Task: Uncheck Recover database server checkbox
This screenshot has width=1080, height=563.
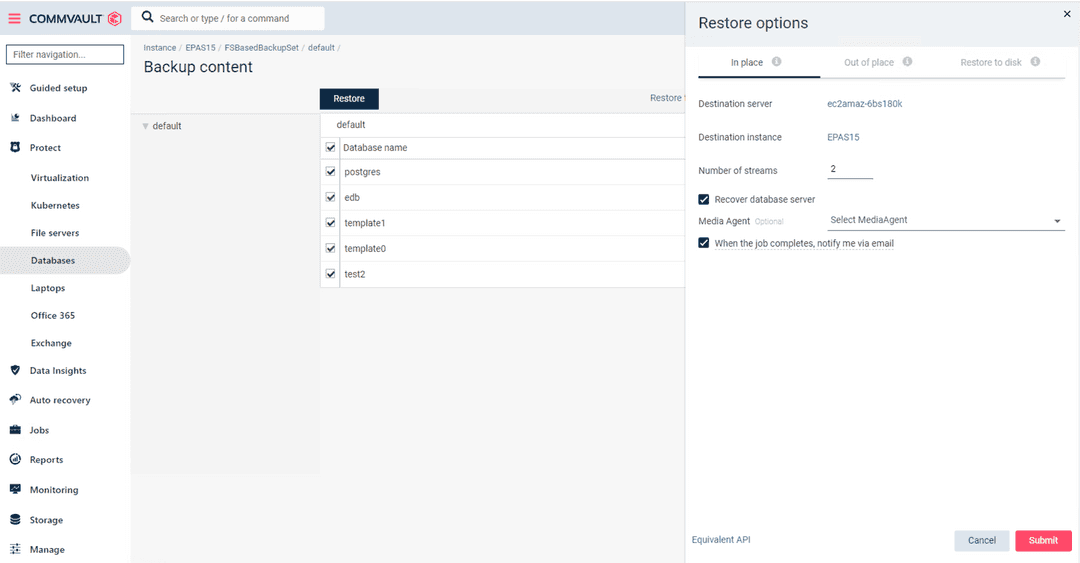Action: tap(704, 200)
